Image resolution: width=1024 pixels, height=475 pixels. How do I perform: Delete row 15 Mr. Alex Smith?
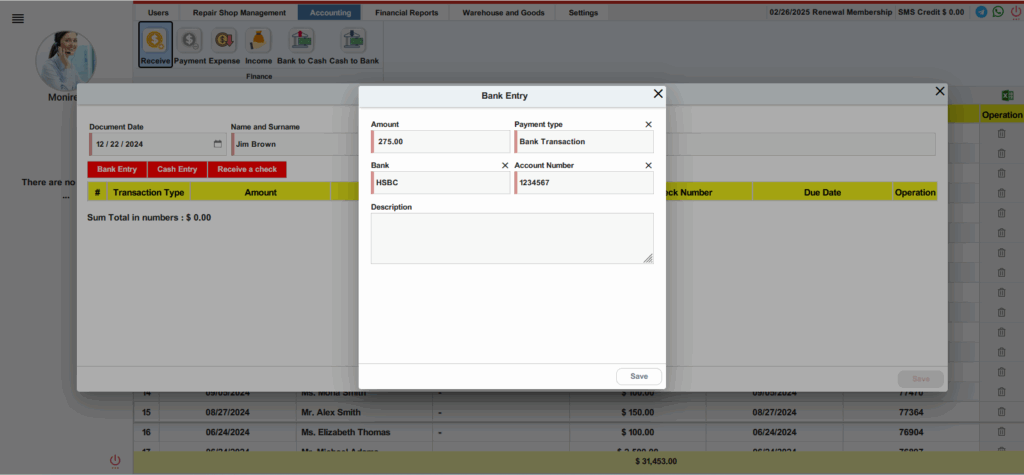pos(1001,412)
